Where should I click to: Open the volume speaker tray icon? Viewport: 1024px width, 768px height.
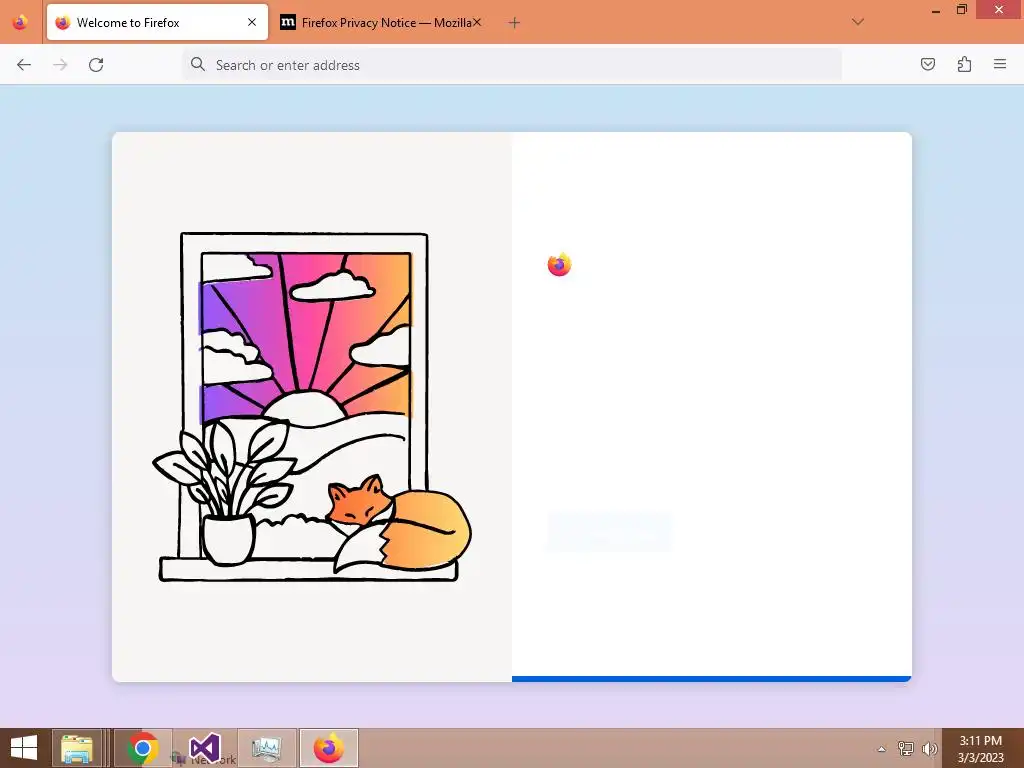[x=929, y=748]
